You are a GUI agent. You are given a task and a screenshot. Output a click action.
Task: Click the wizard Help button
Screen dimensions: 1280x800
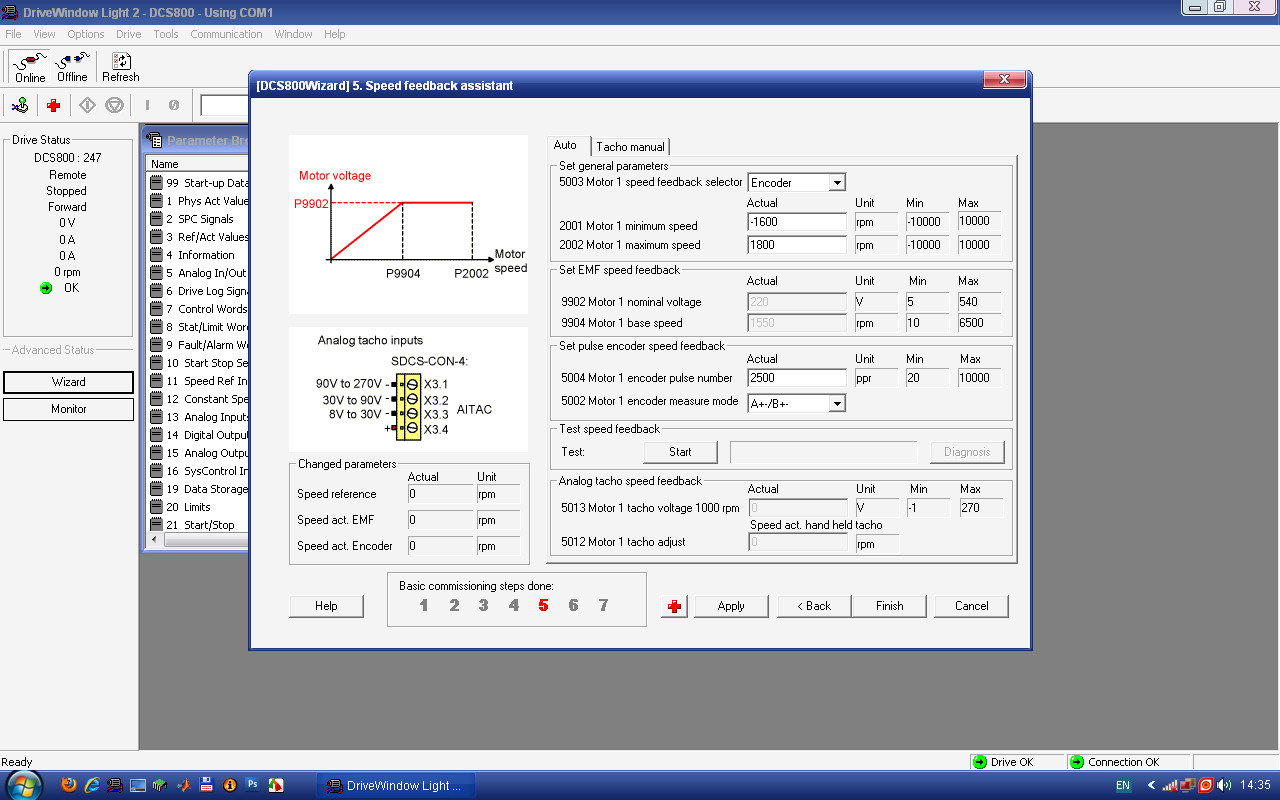click(326, 606)
